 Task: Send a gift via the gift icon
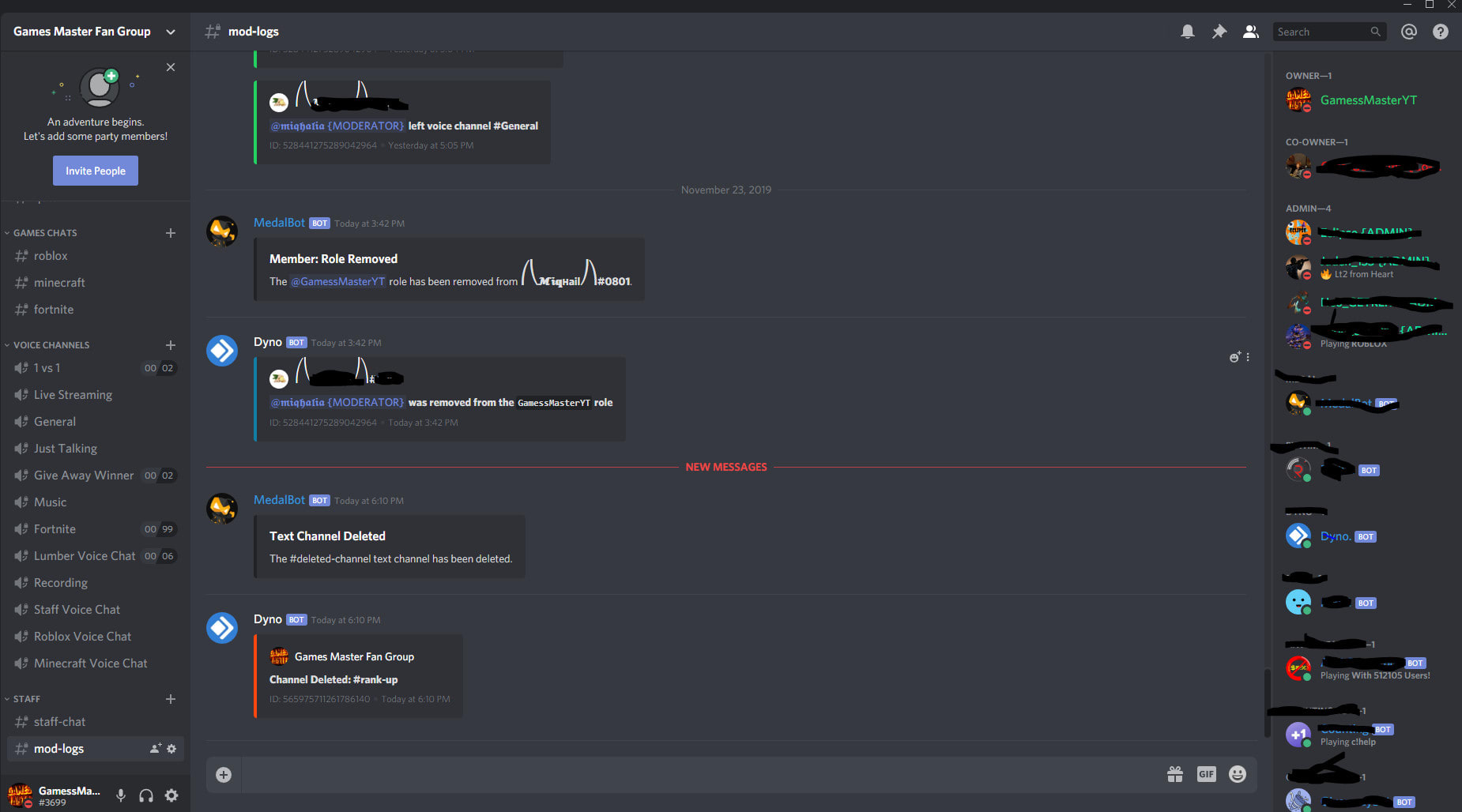(x=1175, y=774)
